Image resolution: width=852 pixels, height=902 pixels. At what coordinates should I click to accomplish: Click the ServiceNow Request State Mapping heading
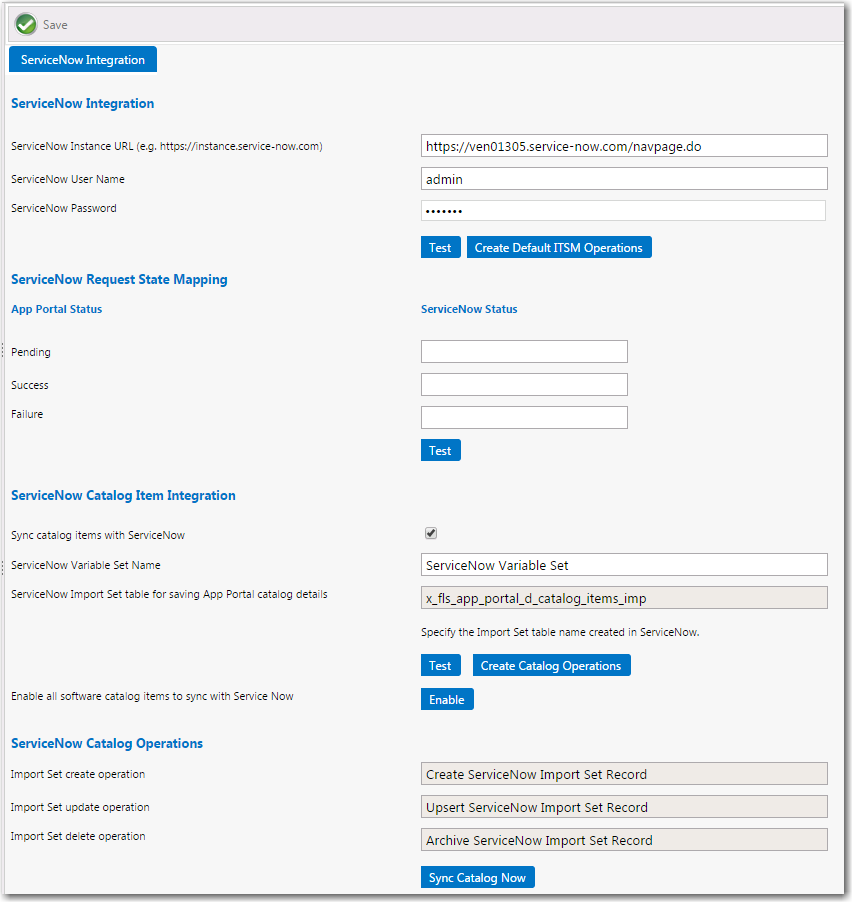[x=119, y=280]
